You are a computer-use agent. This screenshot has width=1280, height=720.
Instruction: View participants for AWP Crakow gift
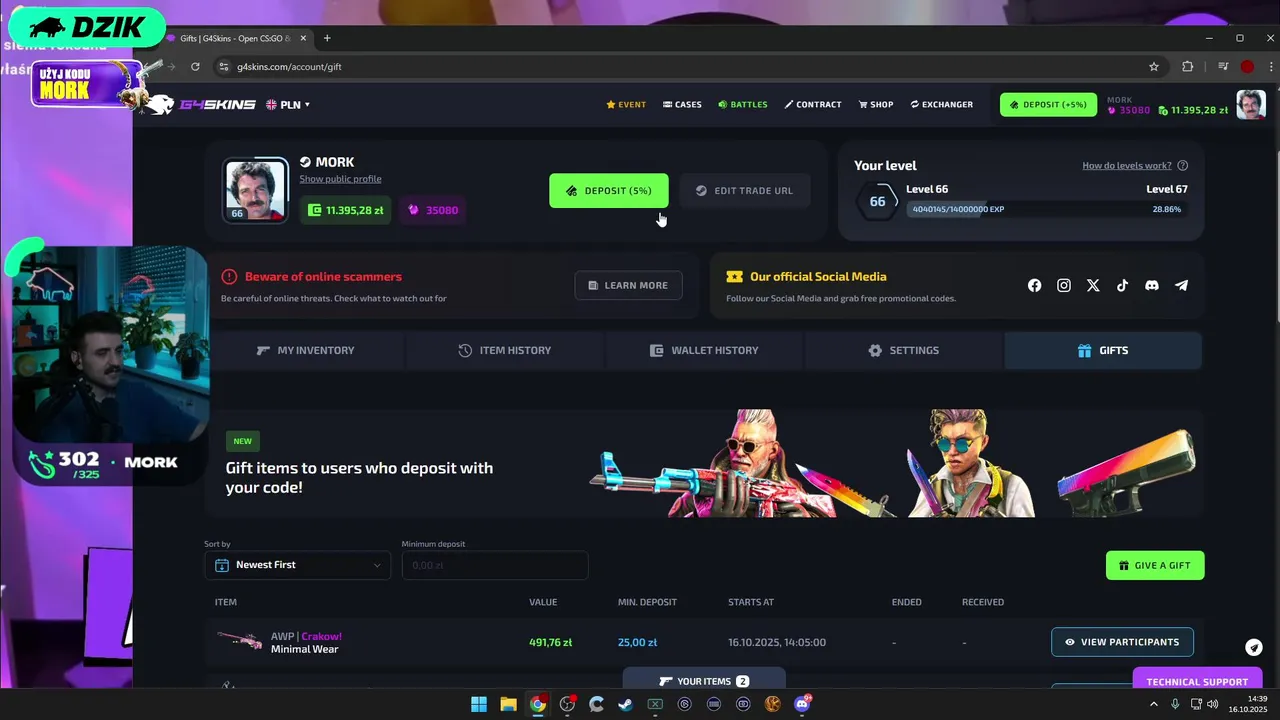coord(1122,642)
